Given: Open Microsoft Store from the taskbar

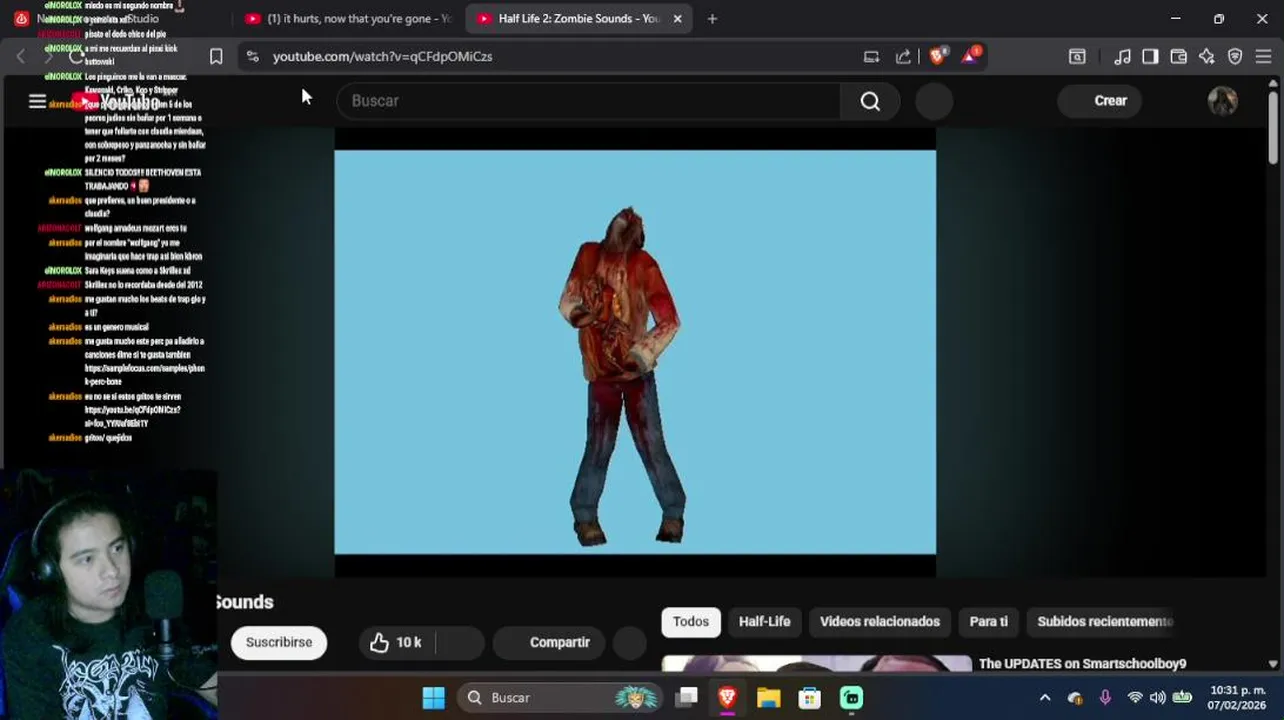Looking at the screenshot, I should [x=809, y=698].
